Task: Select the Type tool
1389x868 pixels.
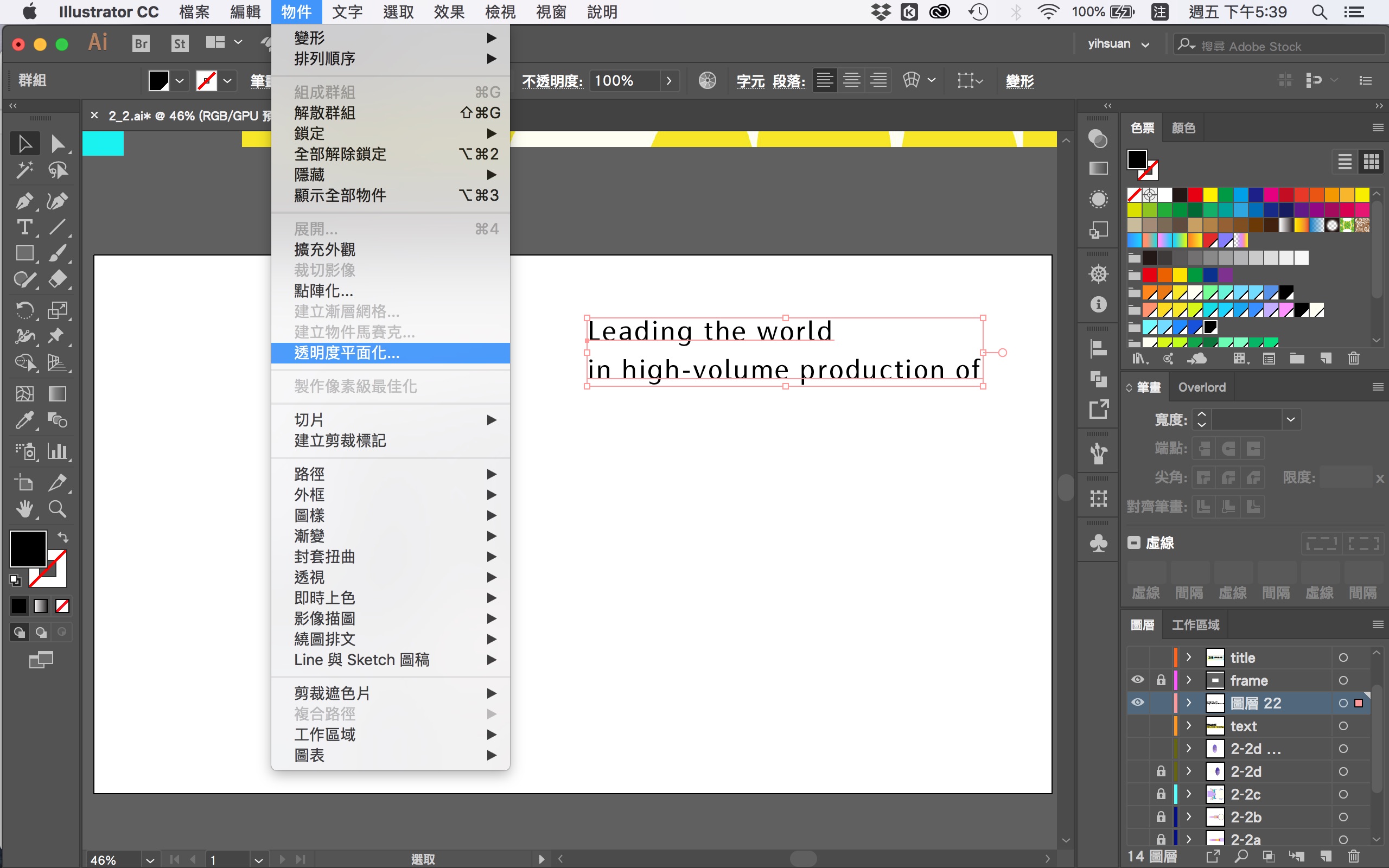Action: click(x=23, y=227)
